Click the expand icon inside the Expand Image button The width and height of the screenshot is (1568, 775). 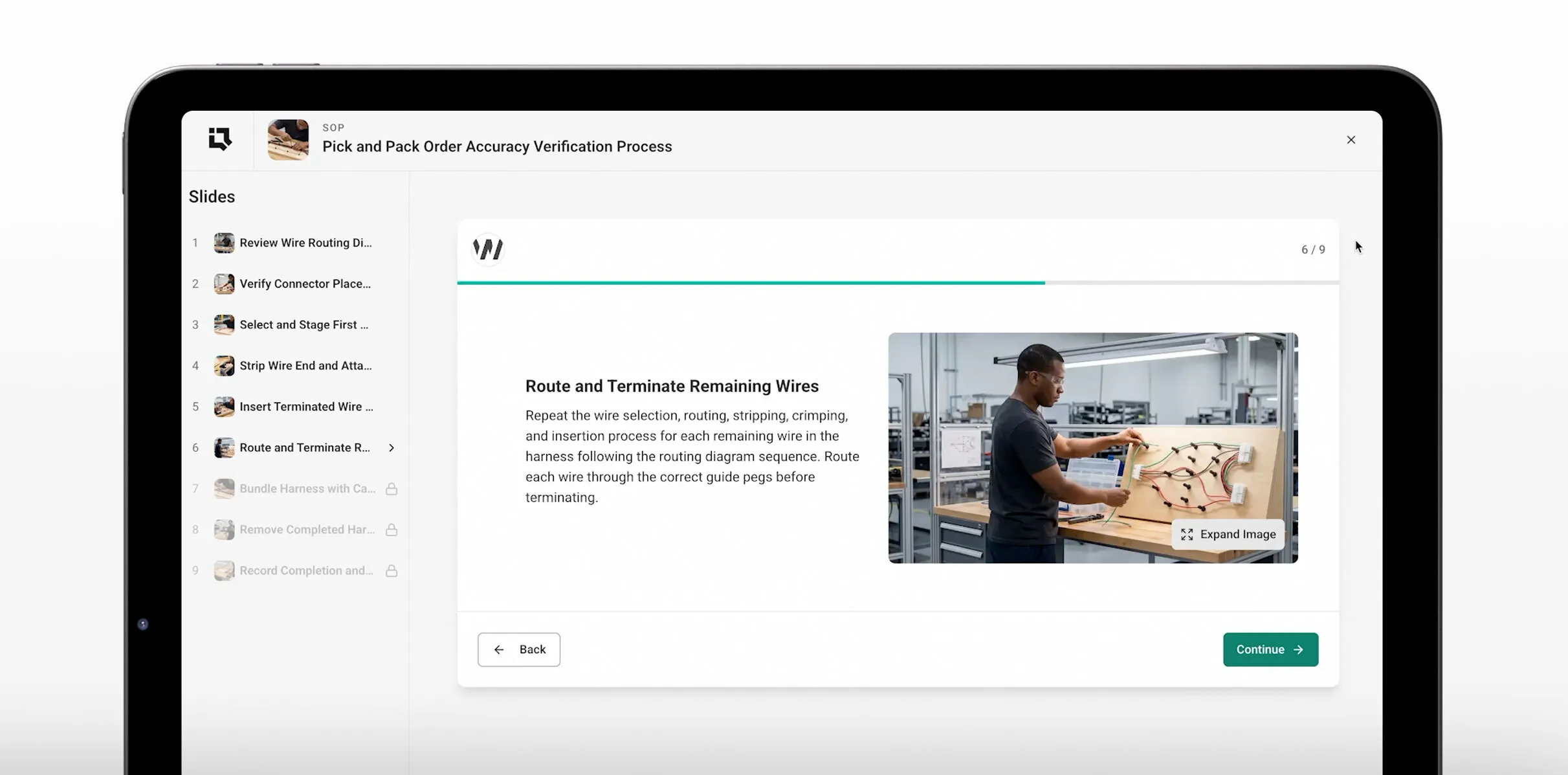(1187, 534)
